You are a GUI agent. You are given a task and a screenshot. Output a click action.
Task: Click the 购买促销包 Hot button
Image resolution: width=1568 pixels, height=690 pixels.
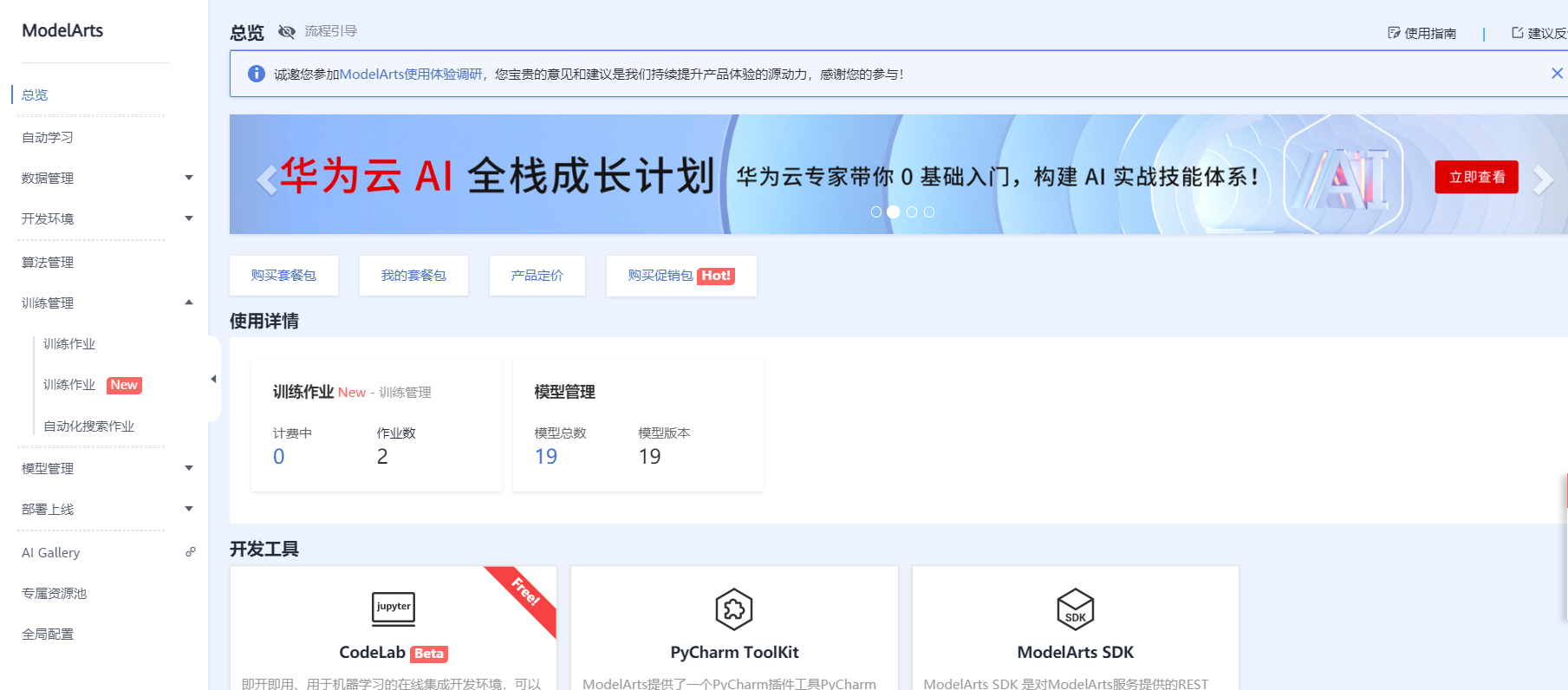tap(681, 276)
